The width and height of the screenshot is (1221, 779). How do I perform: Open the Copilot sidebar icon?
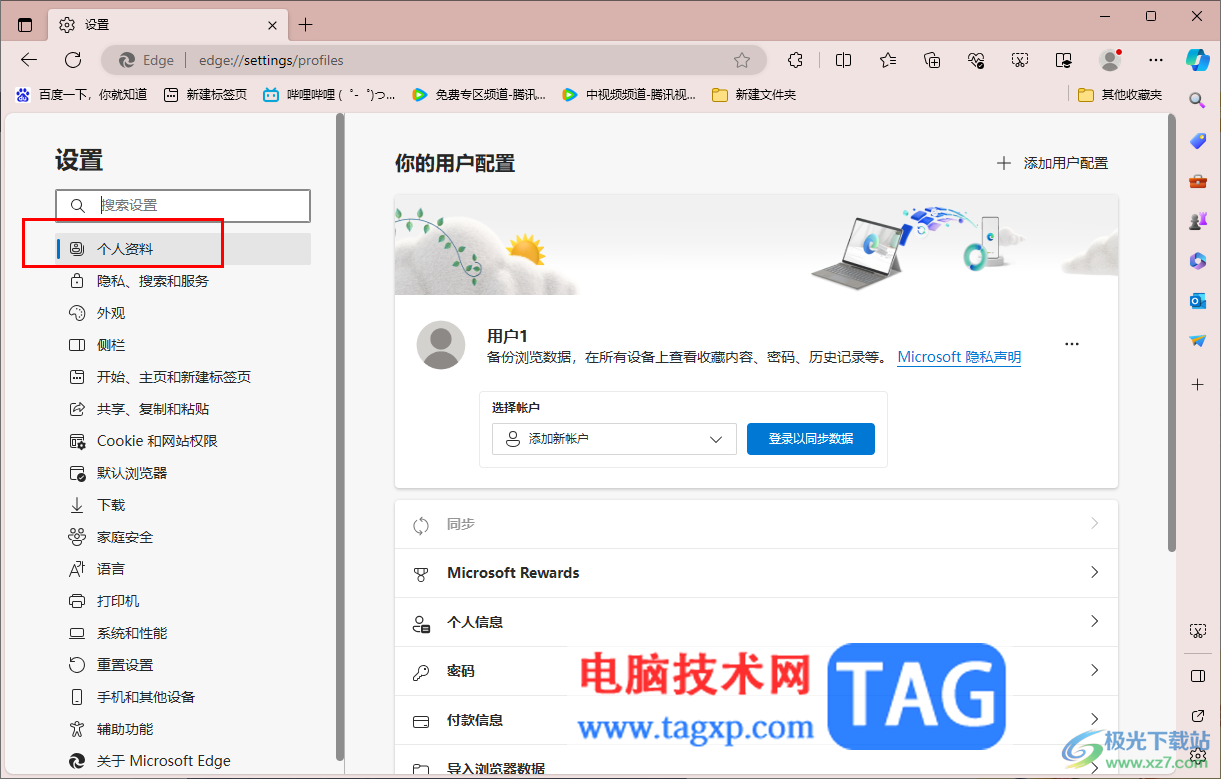[x=1198, y=60]
